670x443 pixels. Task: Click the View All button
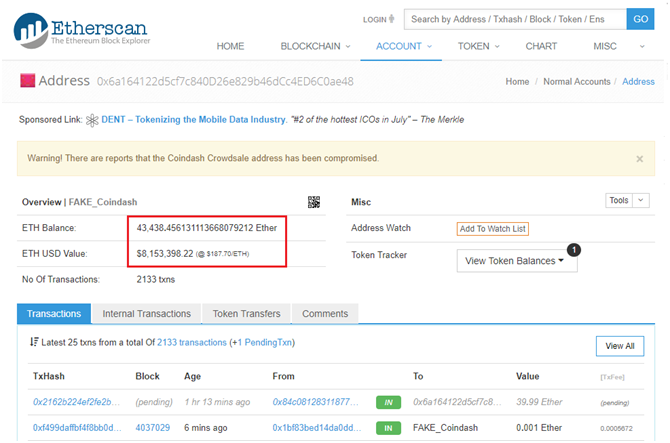[620, 346]
